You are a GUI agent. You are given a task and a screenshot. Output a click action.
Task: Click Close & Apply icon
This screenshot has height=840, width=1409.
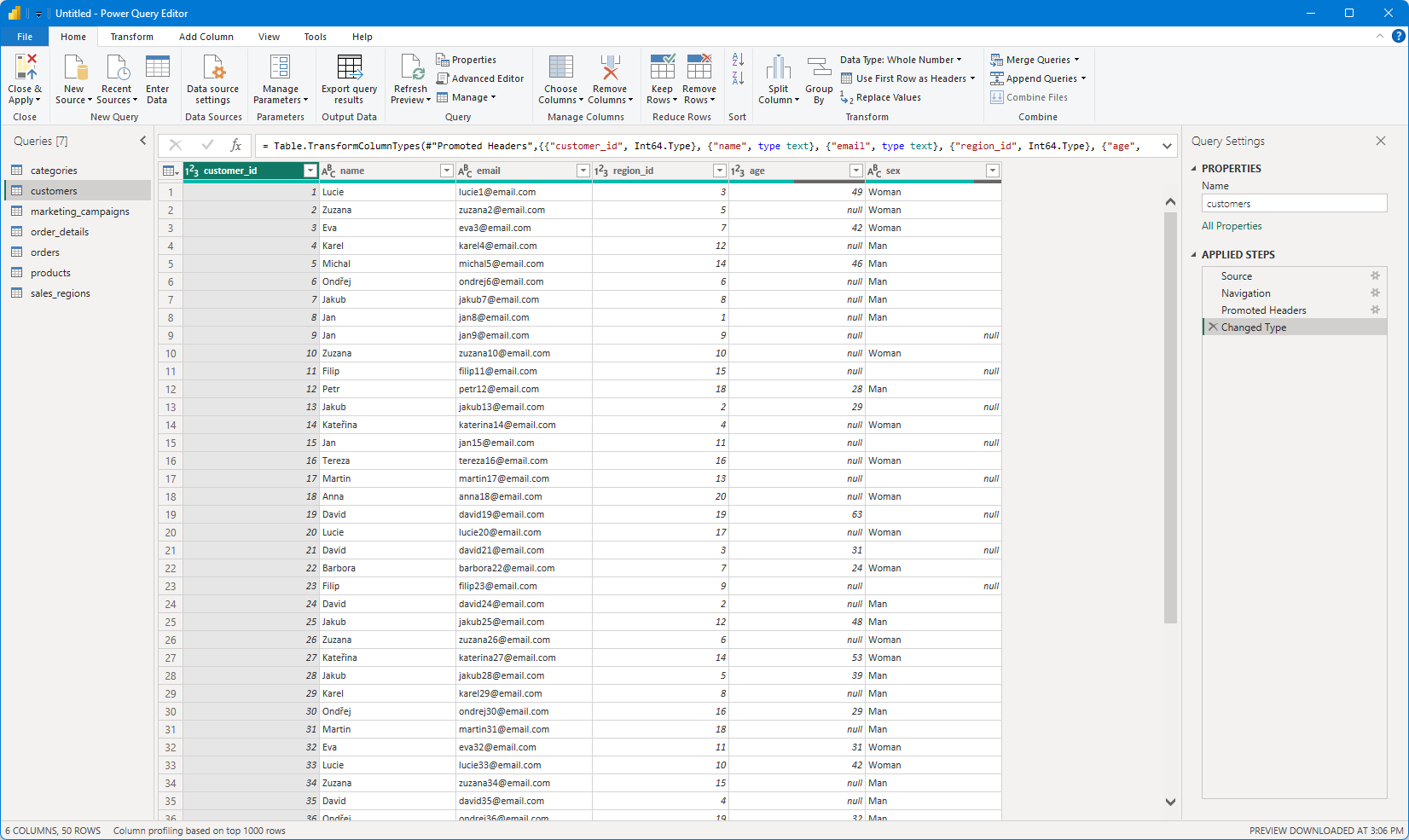pos(25,67)
